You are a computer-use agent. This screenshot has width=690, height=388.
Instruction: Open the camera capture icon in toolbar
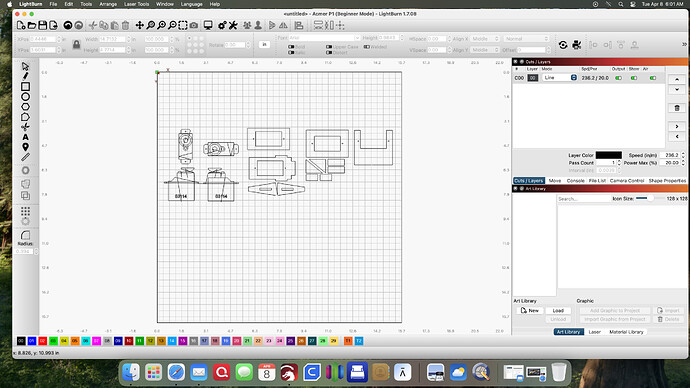click(194, 26)
